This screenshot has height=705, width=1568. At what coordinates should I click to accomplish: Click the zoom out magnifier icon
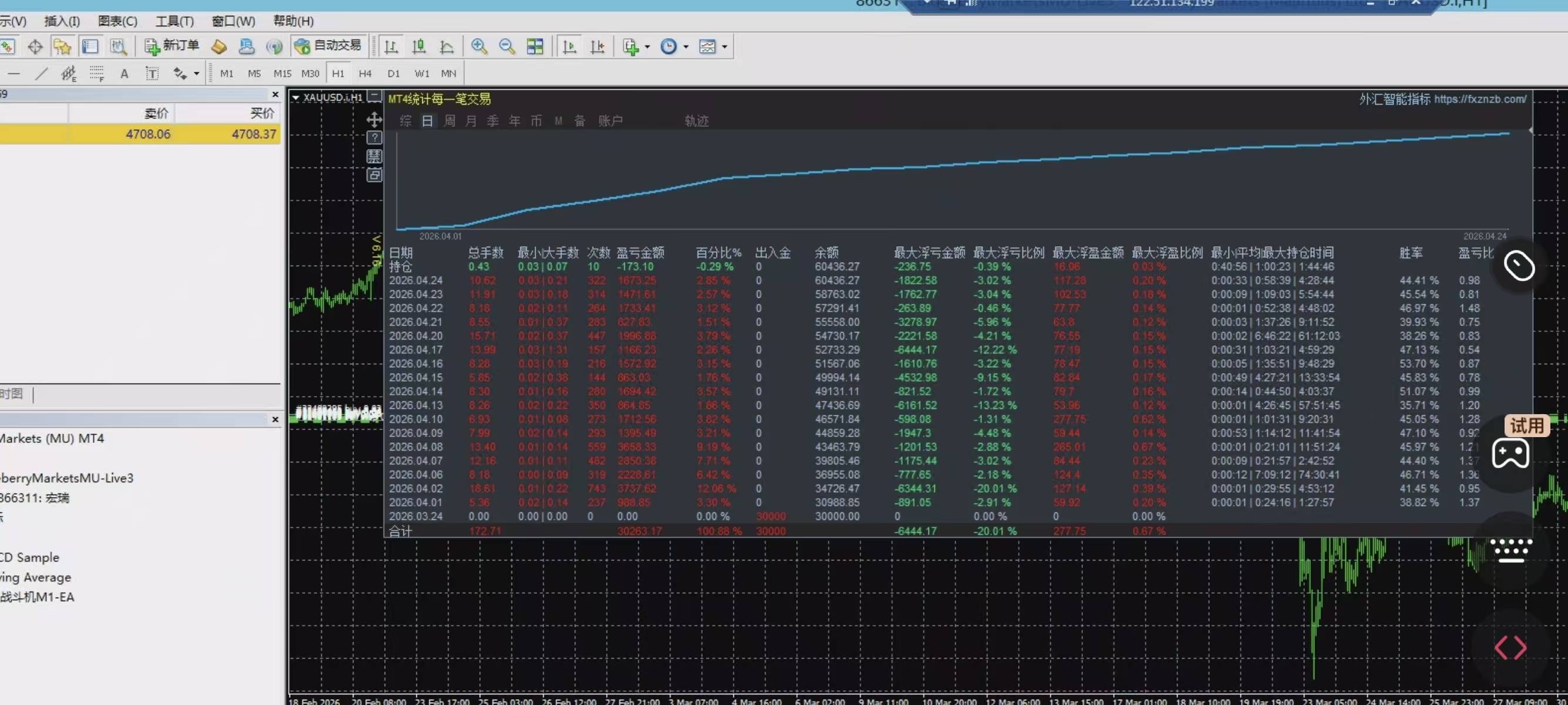pyautogui.click(x=506, y=47)
